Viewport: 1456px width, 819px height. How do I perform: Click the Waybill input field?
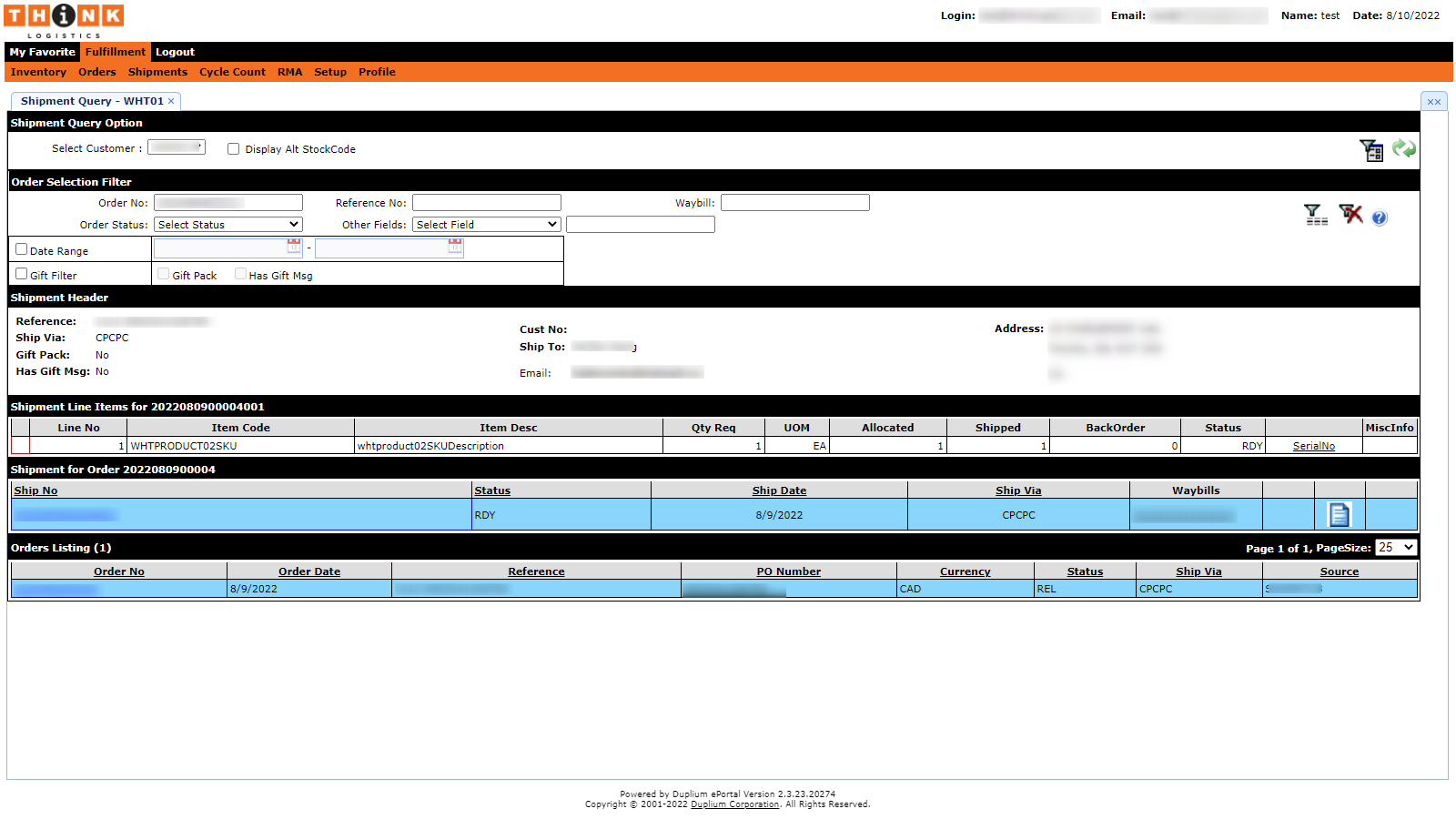(795, 203)
